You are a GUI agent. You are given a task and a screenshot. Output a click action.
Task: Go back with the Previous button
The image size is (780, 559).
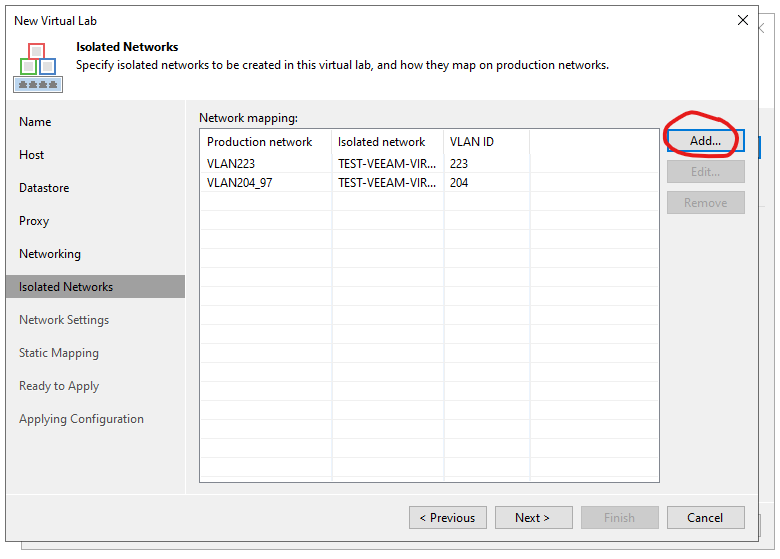[448, 518]
